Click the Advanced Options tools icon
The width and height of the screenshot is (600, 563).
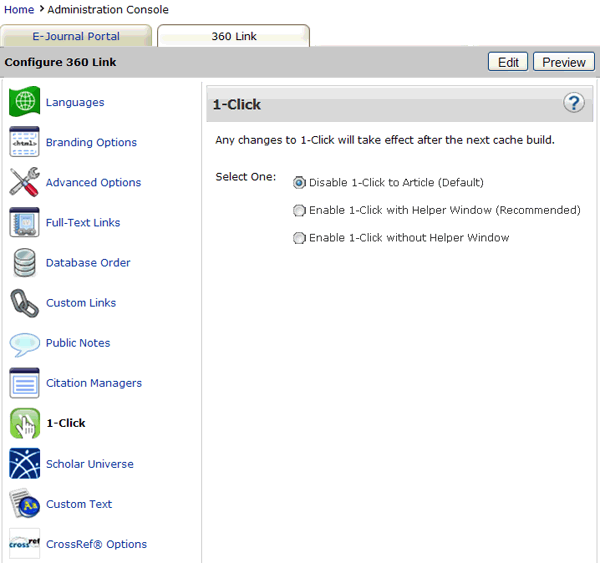24,182
